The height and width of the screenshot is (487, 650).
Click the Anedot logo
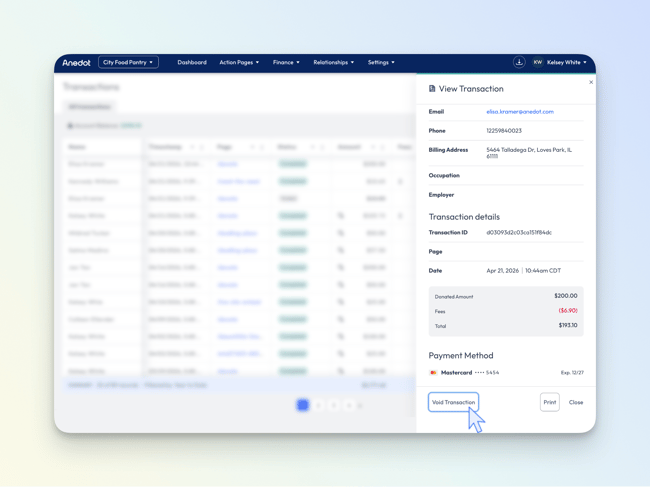click(76, 63)
